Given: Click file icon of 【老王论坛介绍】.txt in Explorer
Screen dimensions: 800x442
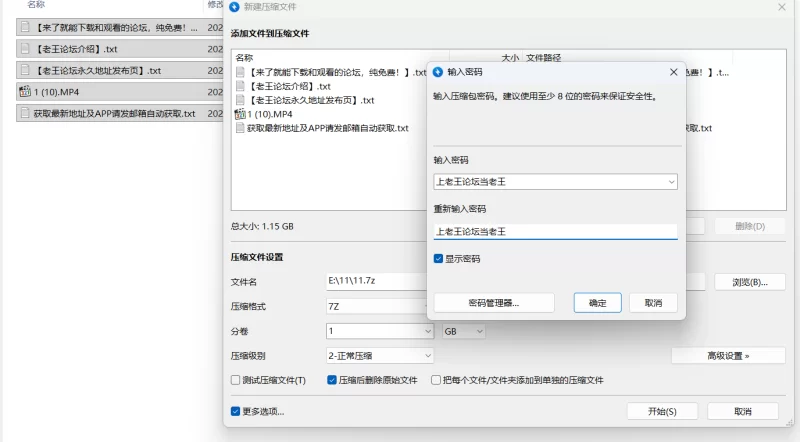Looking at the screenshot, I should (x=24, y=49).
